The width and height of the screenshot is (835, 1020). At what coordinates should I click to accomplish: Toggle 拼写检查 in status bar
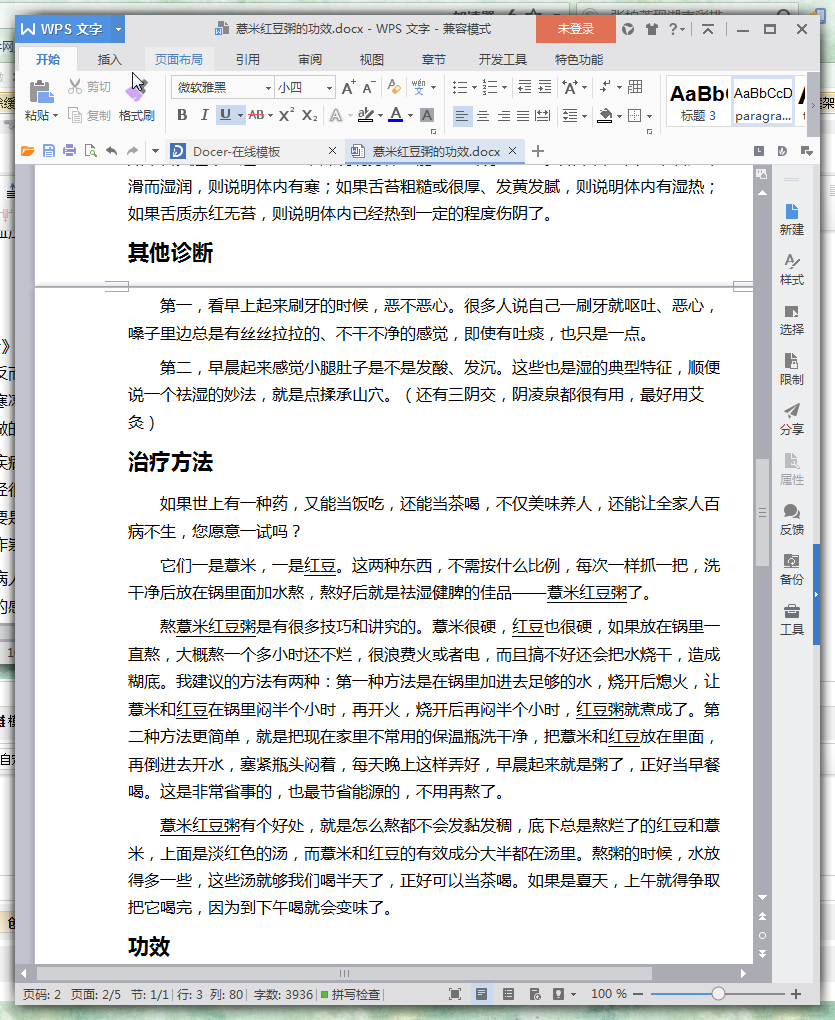point(351,994)
